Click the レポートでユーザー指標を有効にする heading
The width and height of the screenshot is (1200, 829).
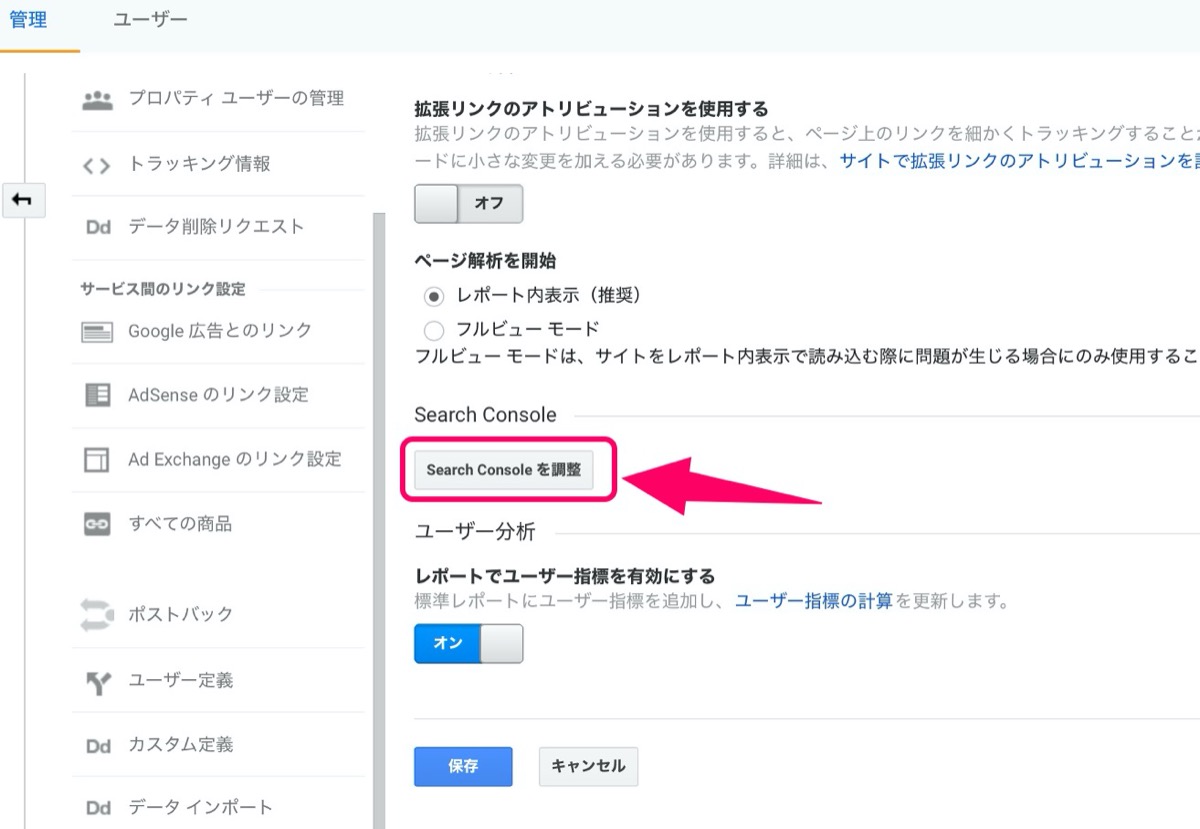tap(565, 576)
